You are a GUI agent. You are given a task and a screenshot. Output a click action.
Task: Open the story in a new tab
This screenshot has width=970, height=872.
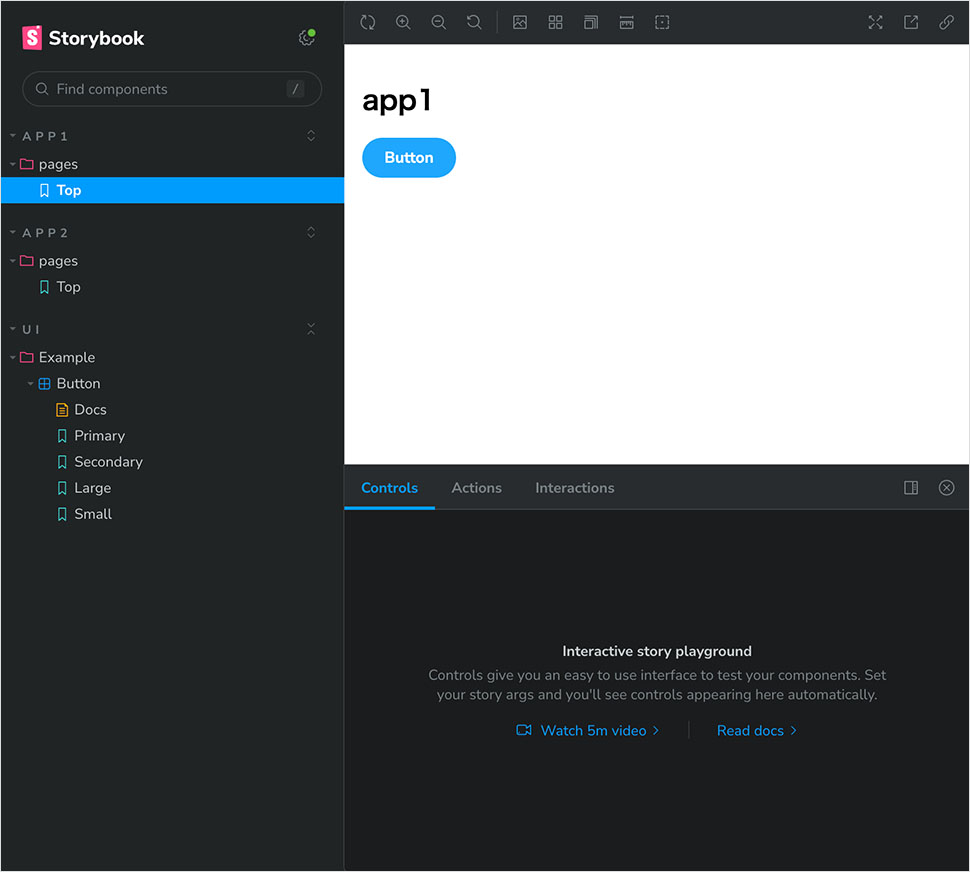point(911,22)
